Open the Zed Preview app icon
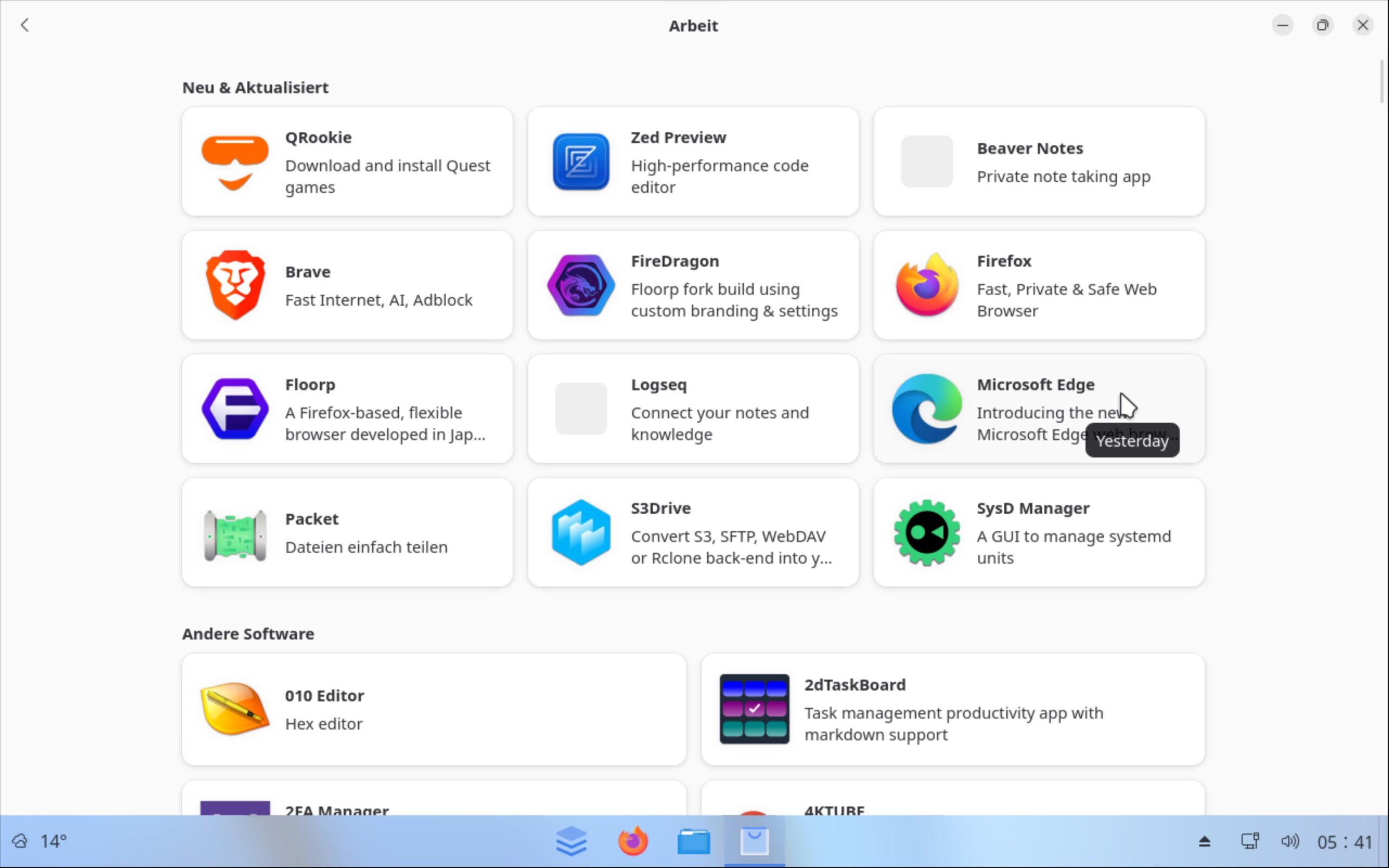The image size is (1389, 868). tap(581, 162)
